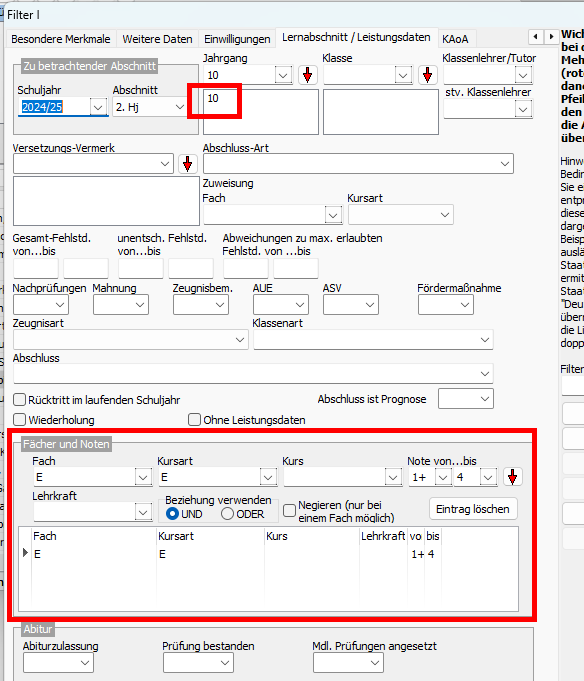
Task: Click red arrow beside Versetzungs-Vermerk
Action: 188,164
